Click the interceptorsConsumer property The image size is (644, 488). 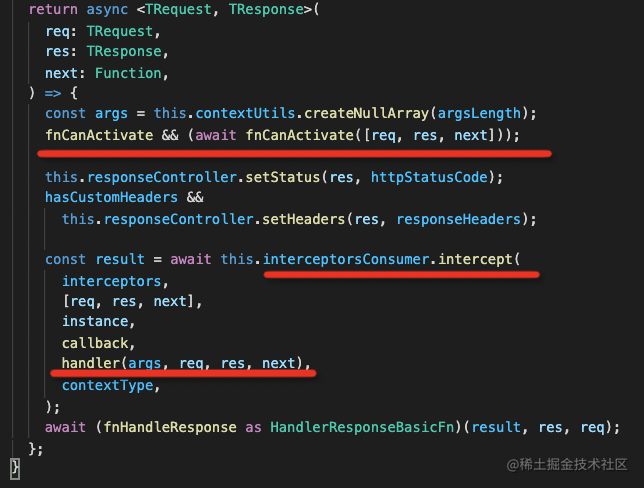pos(346,259)
